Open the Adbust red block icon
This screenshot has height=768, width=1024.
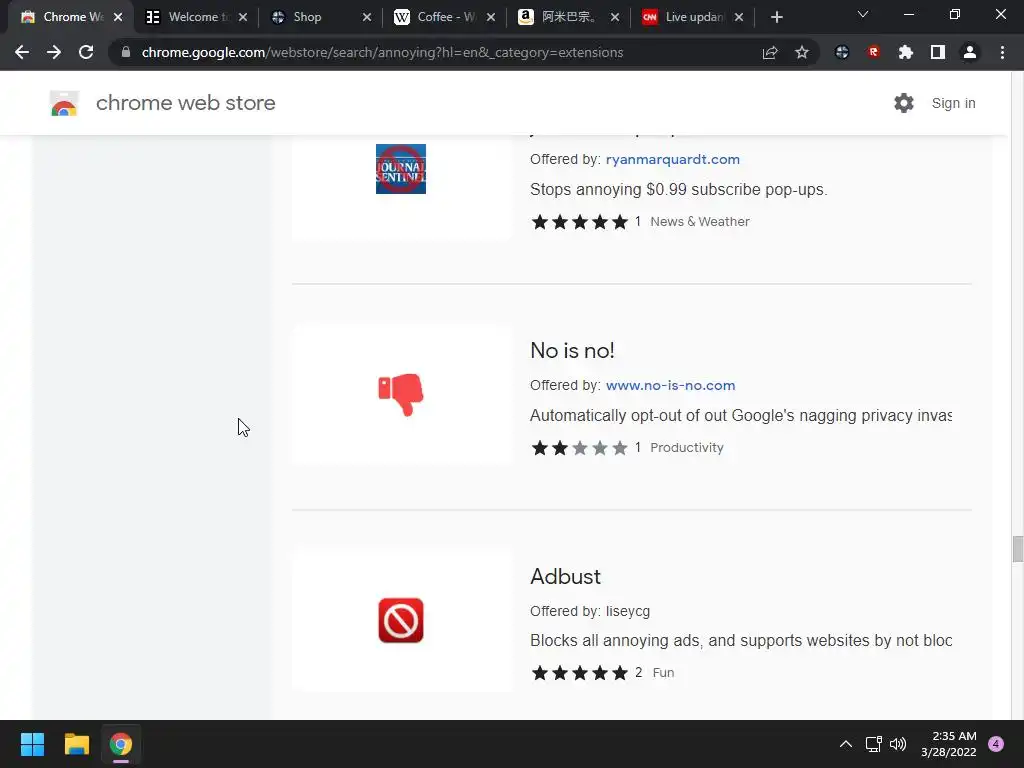401,620
